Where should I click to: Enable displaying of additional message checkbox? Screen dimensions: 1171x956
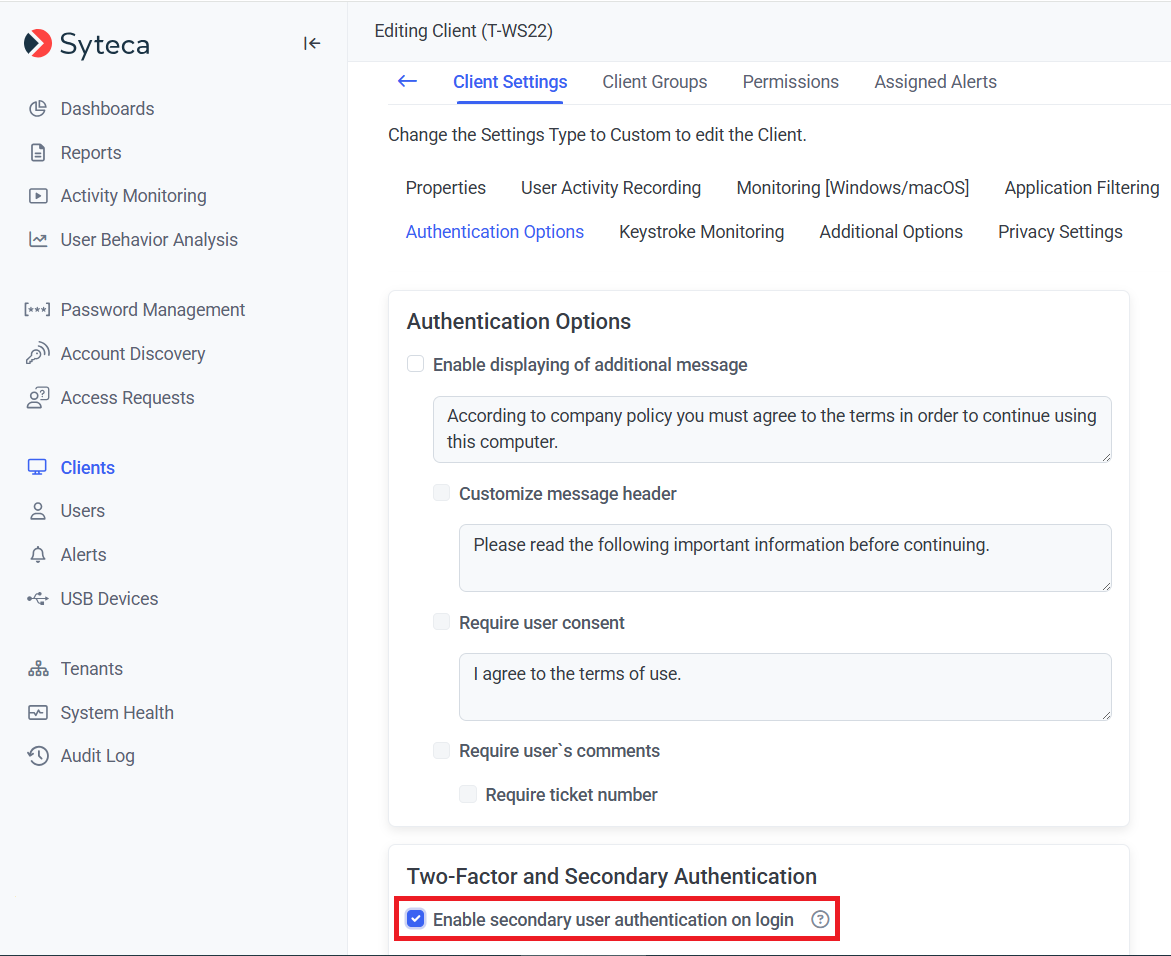point(416,365)
